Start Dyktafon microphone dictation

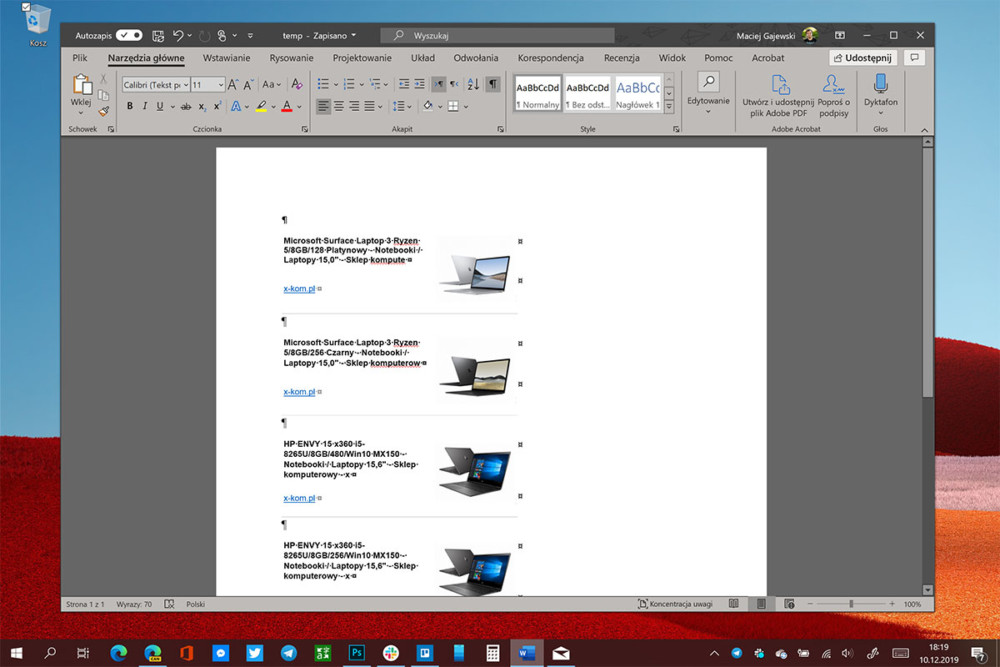880,94
